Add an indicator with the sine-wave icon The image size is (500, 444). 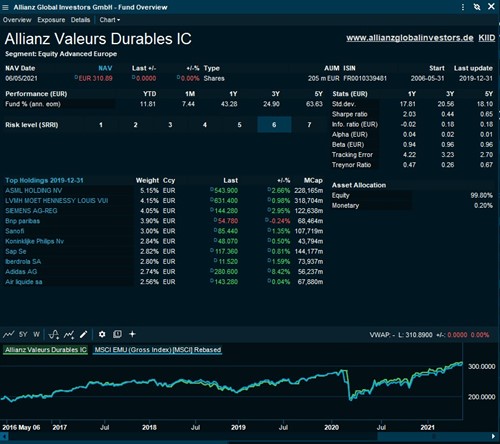pos(54,334)
